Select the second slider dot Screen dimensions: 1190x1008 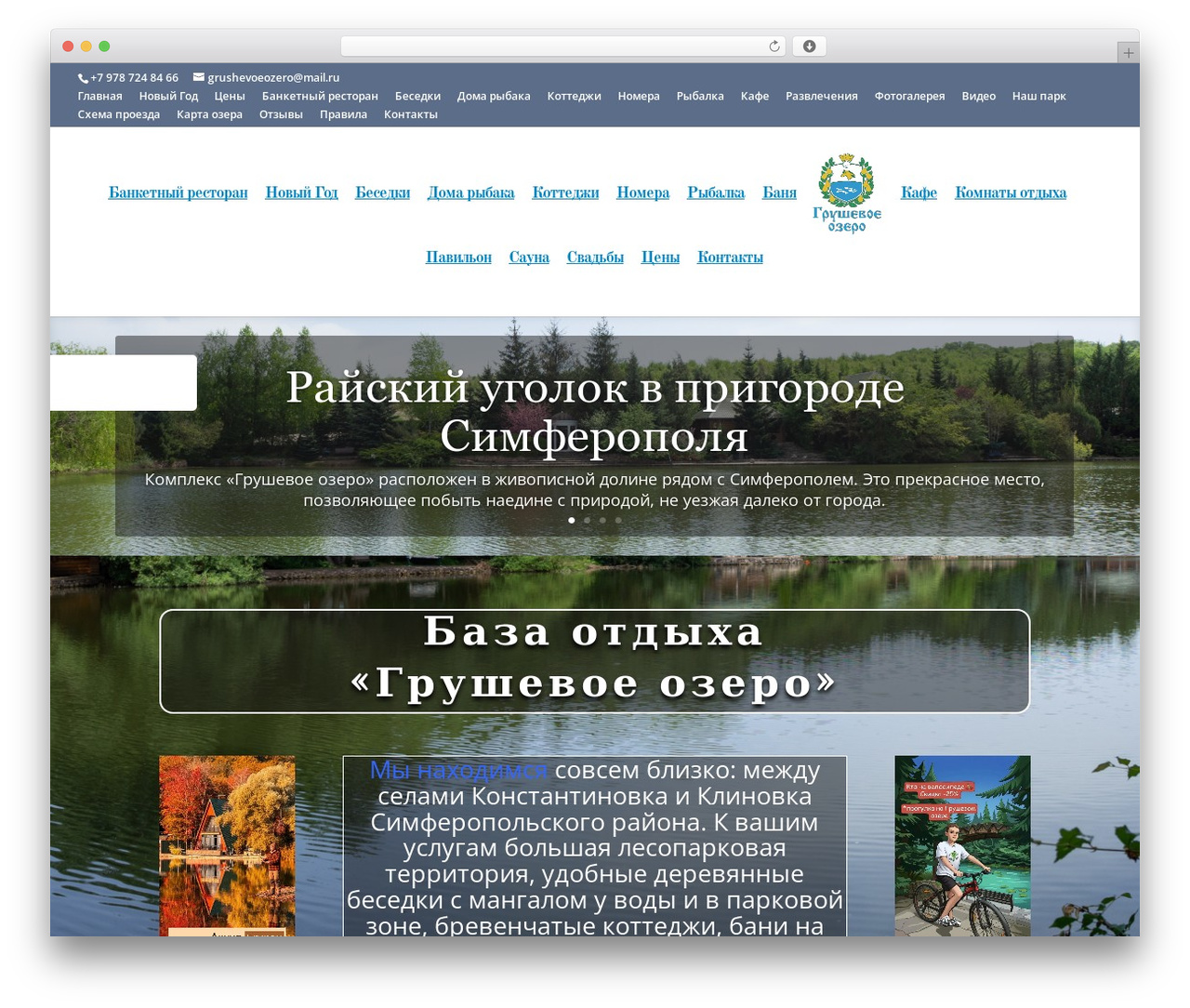coord(587,520)
